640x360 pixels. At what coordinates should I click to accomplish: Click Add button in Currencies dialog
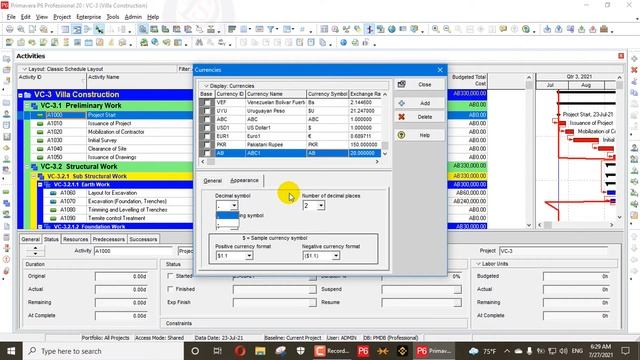pyautogui.click(x=419, y=103)
